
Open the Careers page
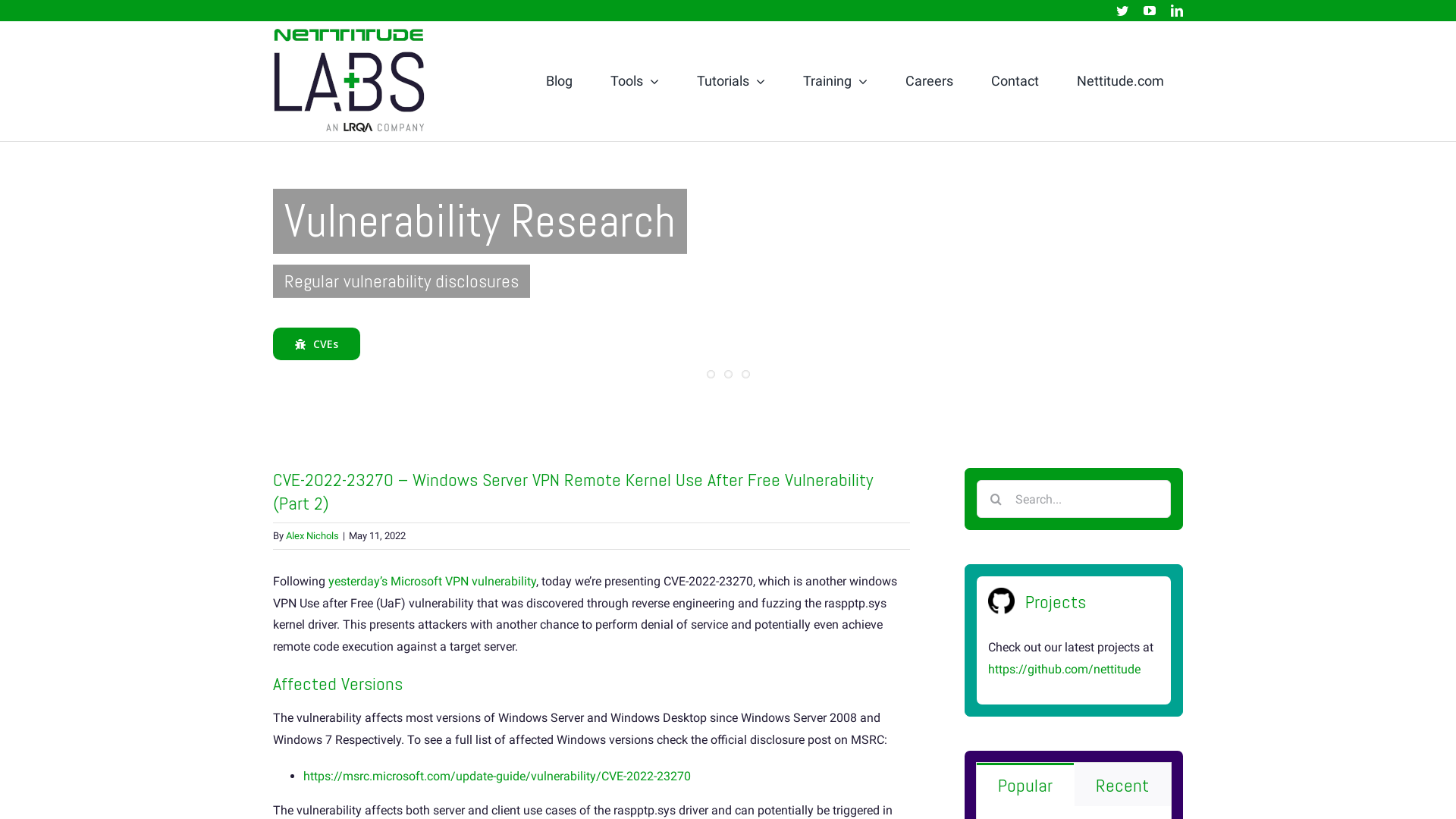[x=929, y=81]
